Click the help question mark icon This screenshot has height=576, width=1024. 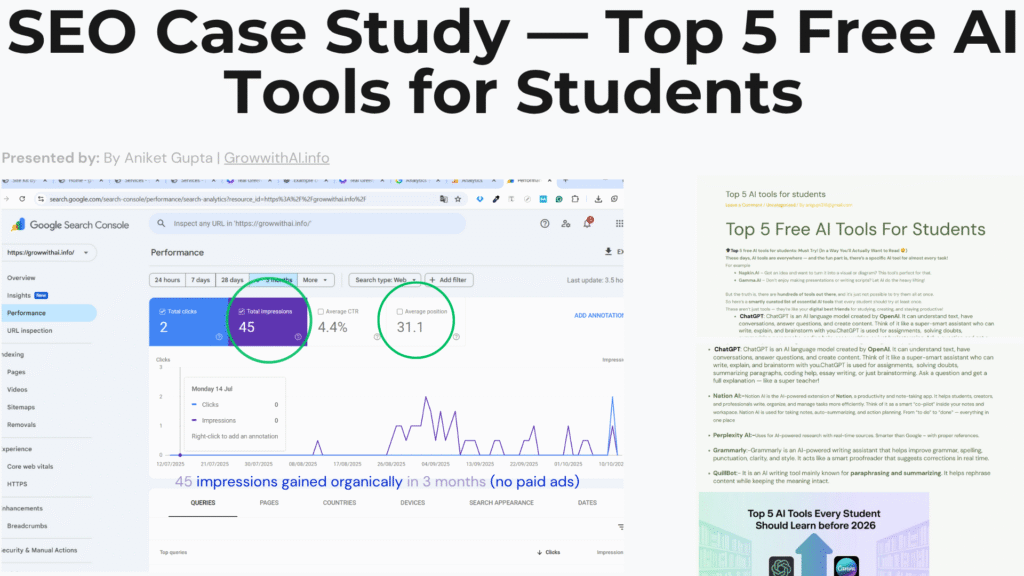(x=545, y=224)
